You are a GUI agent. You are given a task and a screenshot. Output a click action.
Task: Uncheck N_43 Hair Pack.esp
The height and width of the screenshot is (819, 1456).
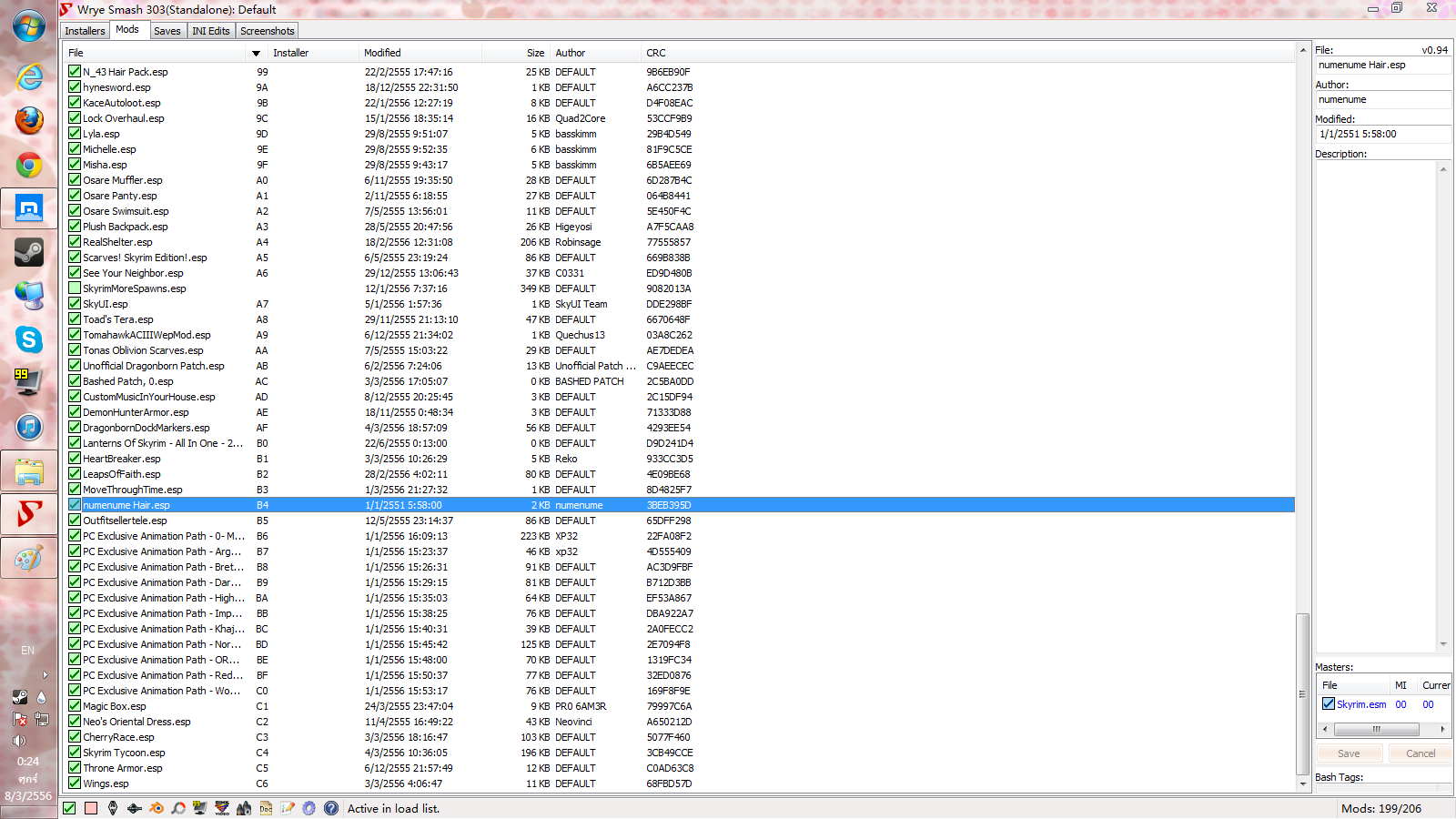point(75,71)
